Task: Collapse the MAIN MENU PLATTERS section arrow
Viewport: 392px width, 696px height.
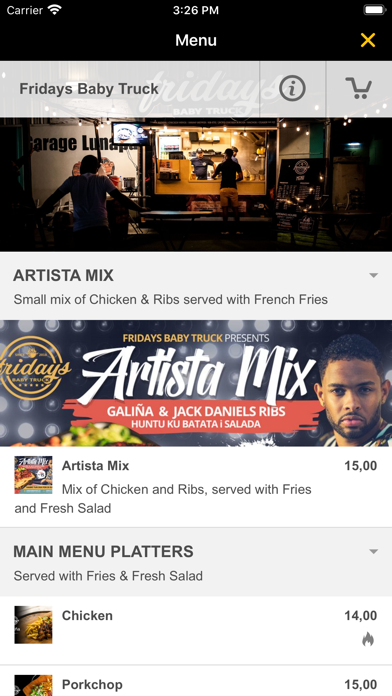Action: (374, 552)
